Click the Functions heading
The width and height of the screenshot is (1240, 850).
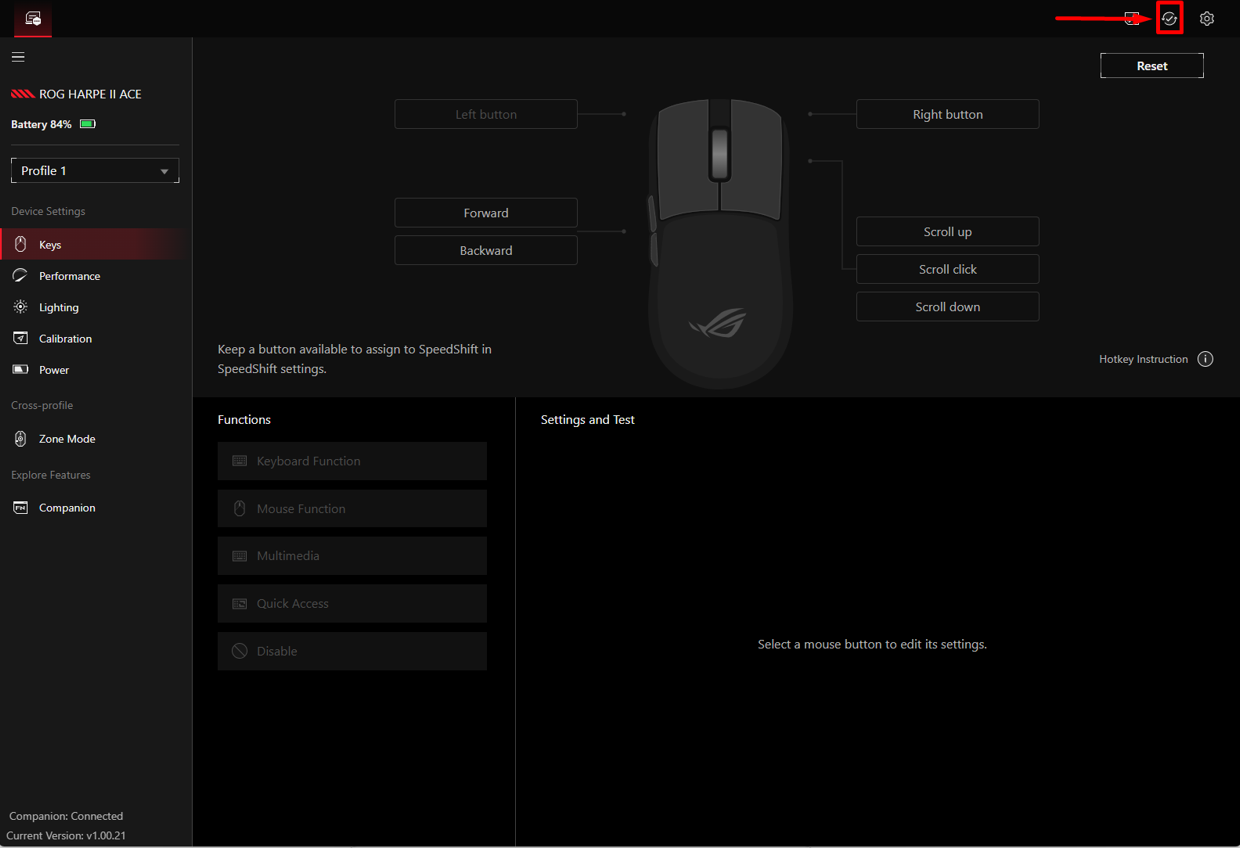[244, 420]
